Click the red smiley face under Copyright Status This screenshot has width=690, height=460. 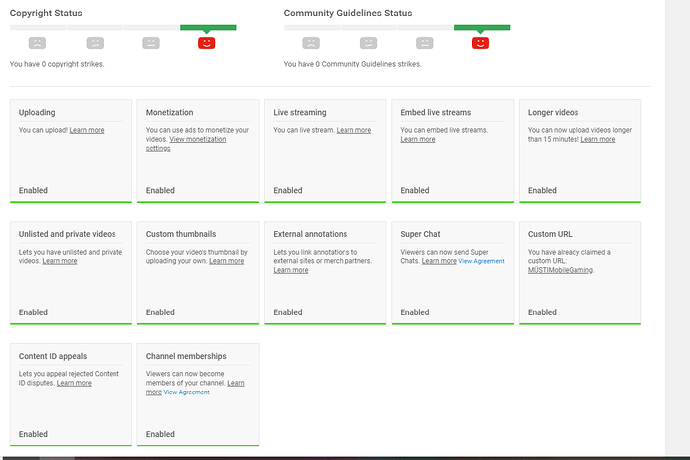(206, 43)
